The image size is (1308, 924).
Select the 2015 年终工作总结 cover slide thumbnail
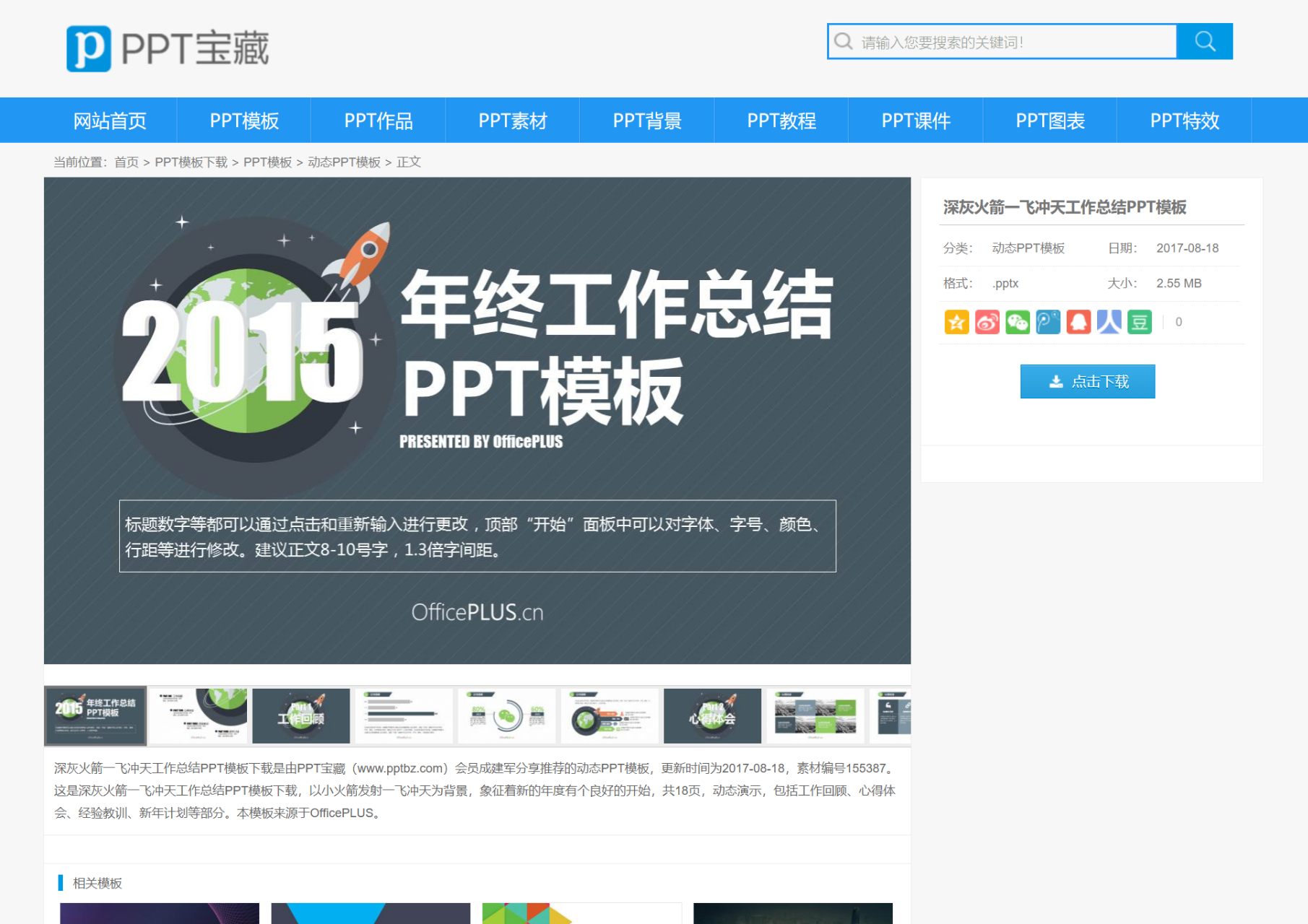click(x=95, y=716)
